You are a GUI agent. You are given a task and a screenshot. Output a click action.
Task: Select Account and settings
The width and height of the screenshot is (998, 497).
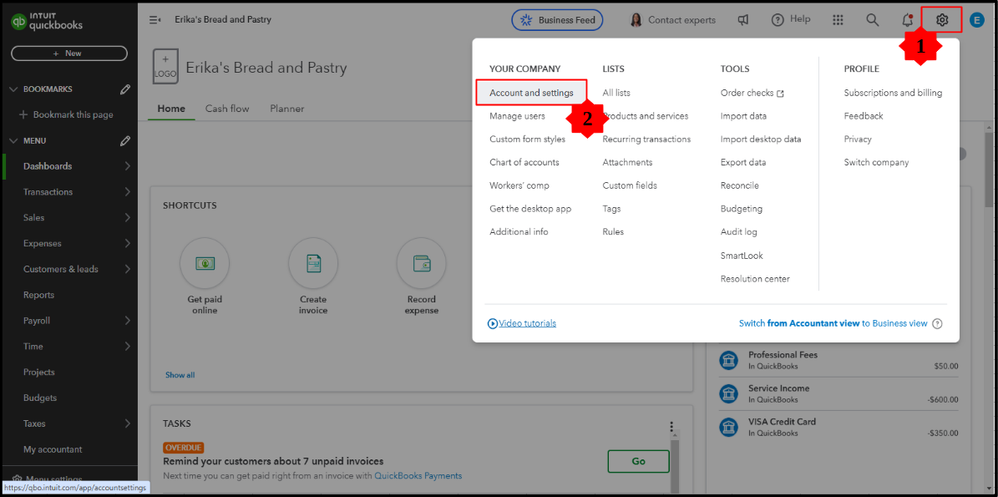(x=531, y=93)
